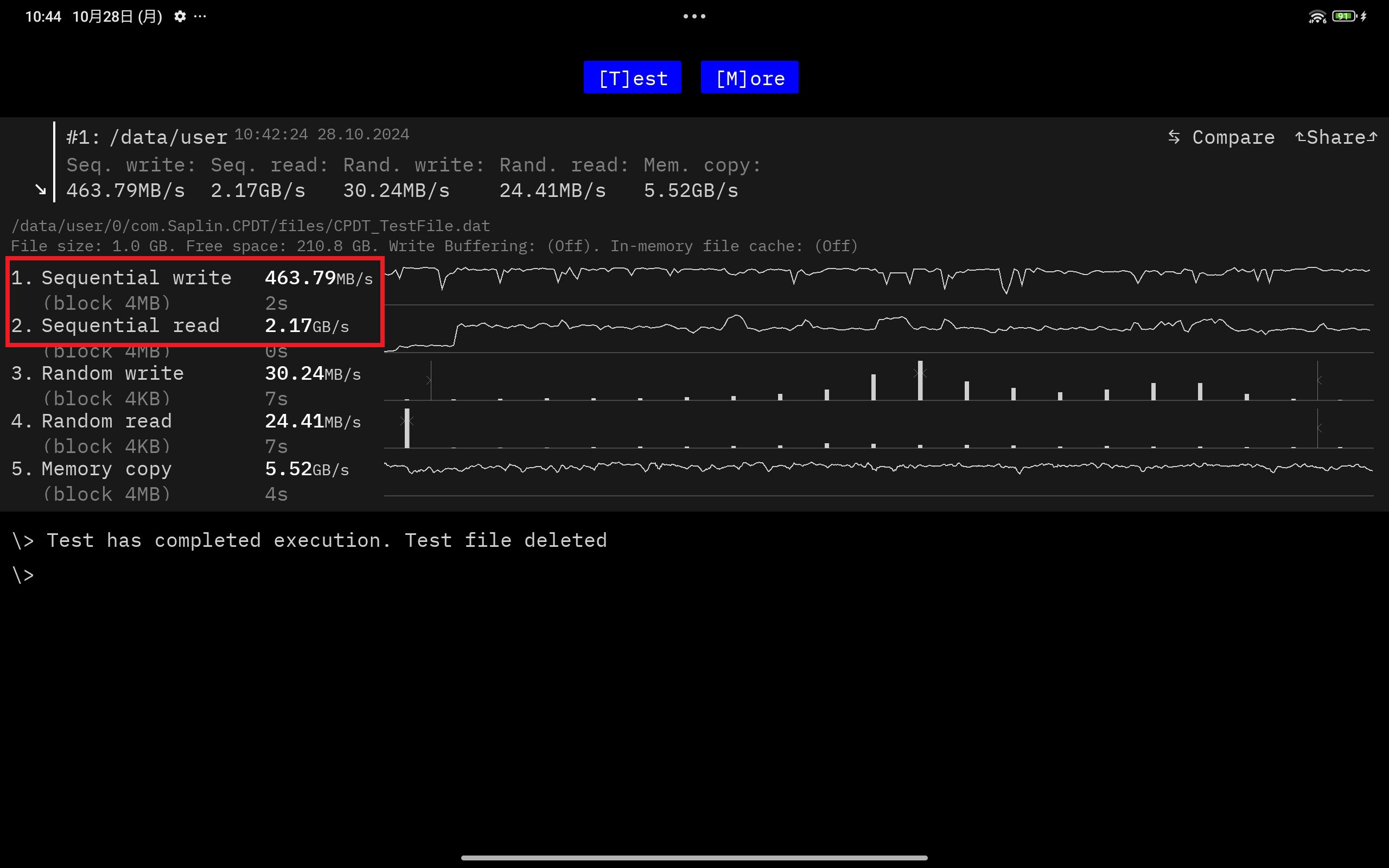Select the summary value 2.17GB/s
1389x868 pixels.
[258, 190]
